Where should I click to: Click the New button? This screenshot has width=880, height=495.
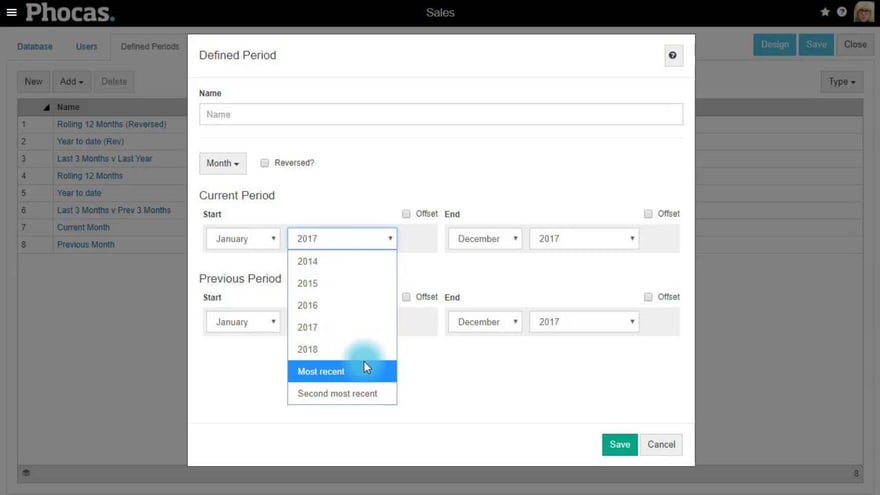34,82
